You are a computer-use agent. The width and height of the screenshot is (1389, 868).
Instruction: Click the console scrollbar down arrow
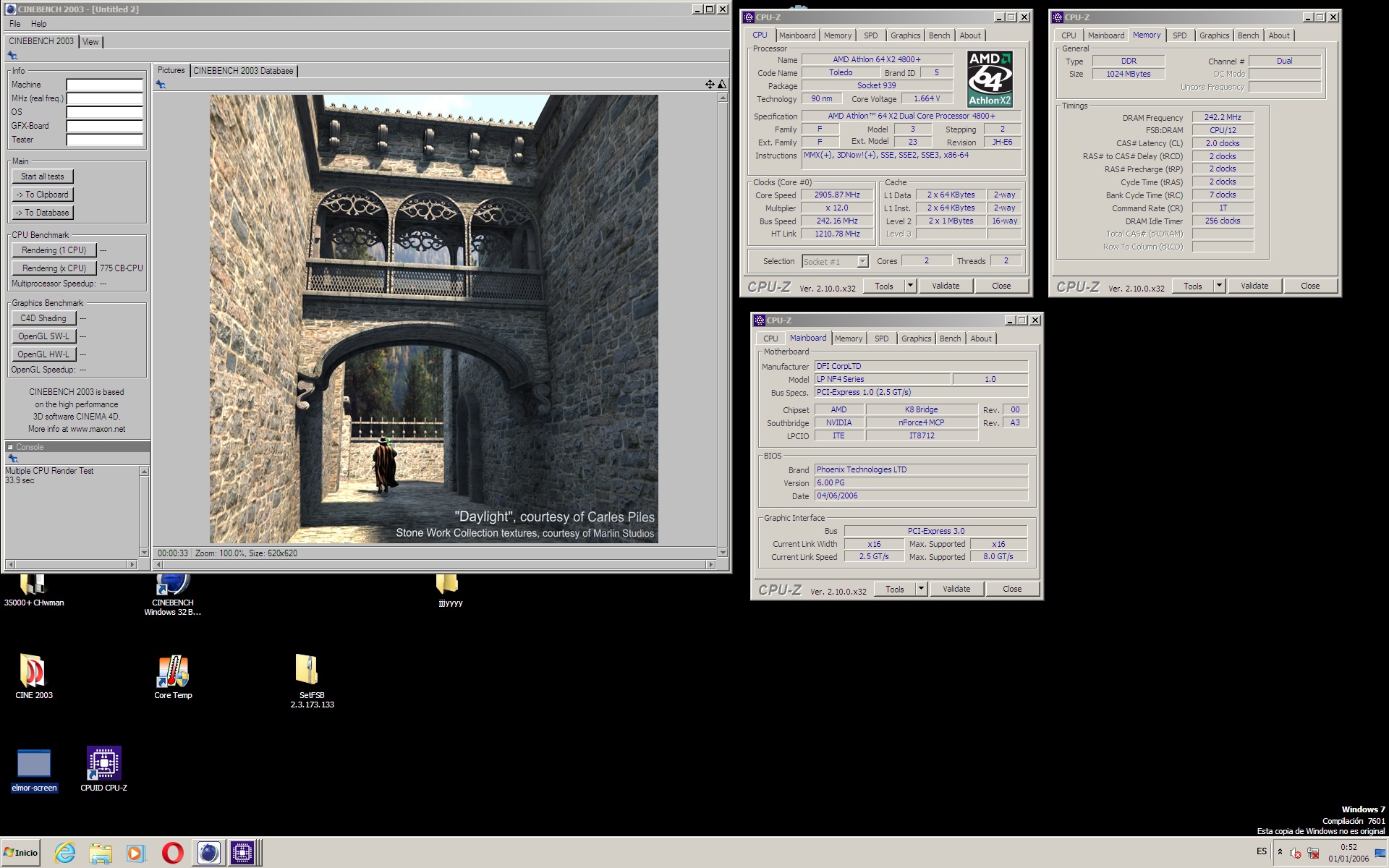point(144,553)
